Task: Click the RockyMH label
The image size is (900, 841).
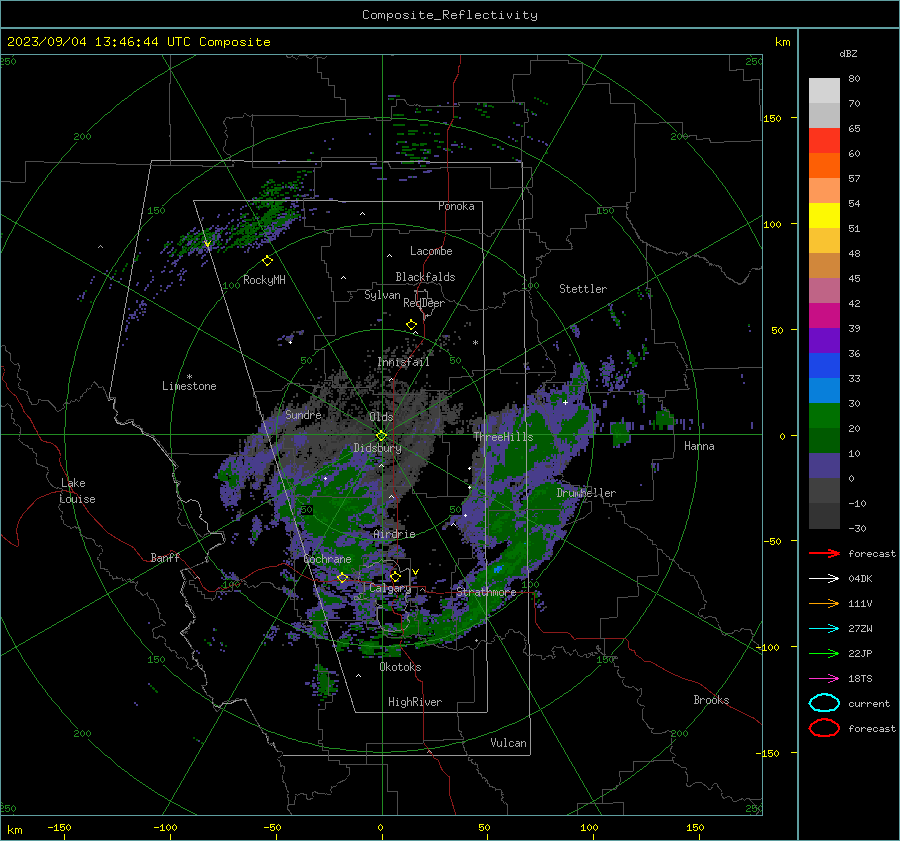Action: click(264, 280)
